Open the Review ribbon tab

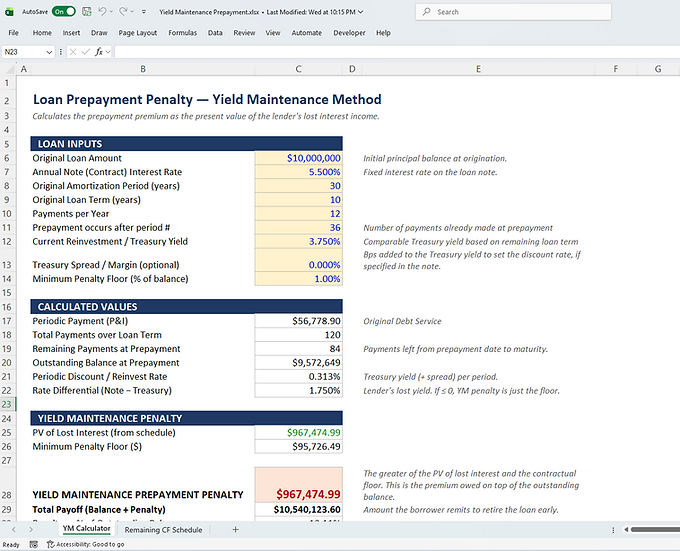[244, 33]
